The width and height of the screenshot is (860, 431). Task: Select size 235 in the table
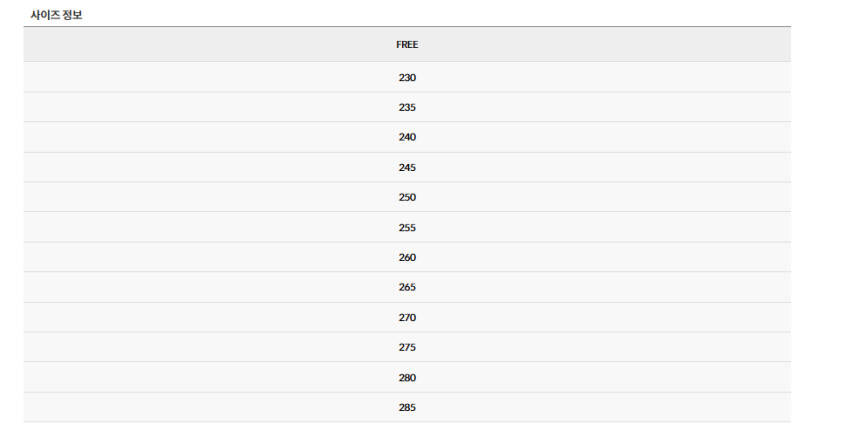click(x=407, y=107)
